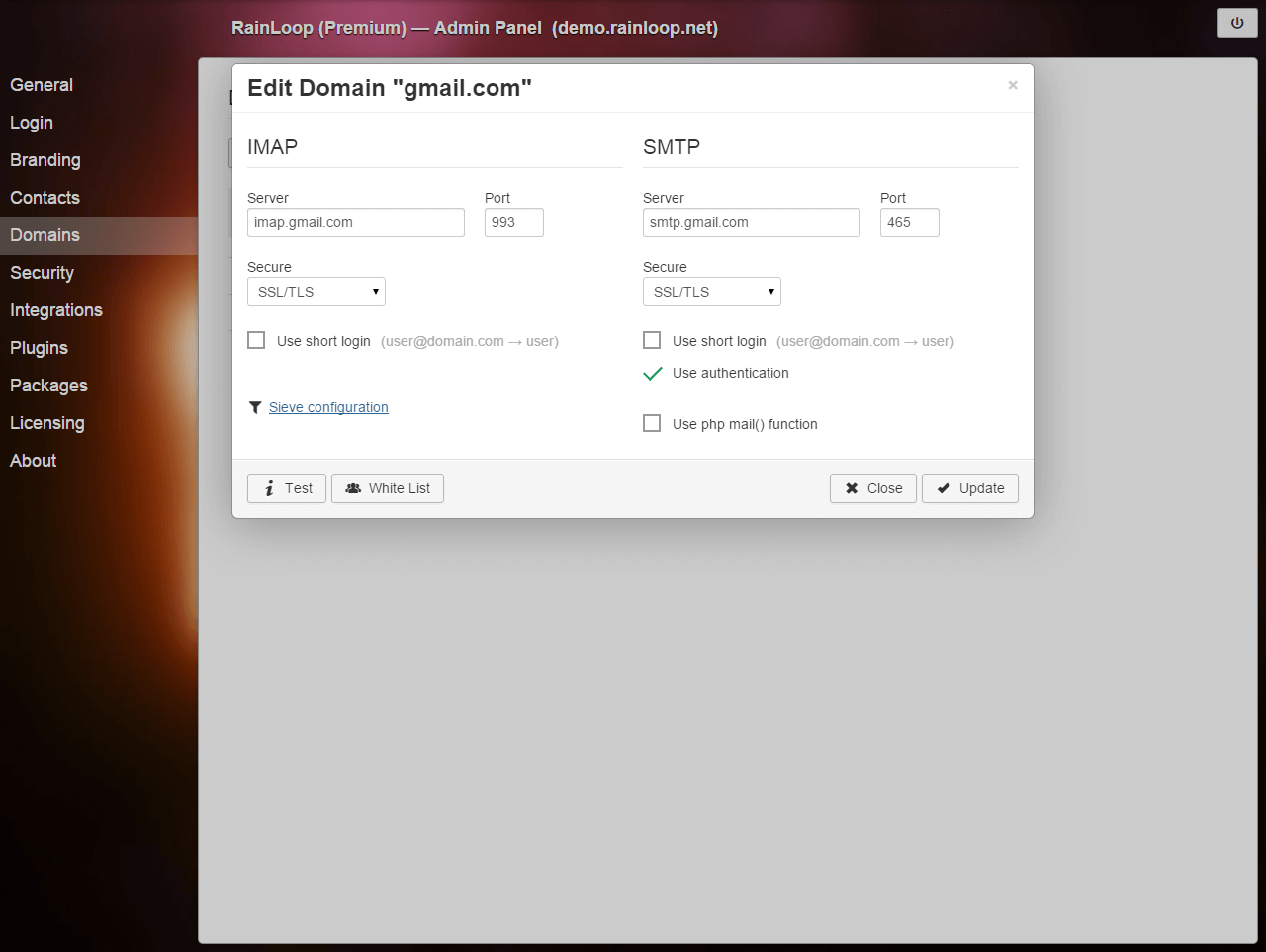Viewport: 1266px width, 952px height.
Task: Check the Use php mail() function option
Action: pyautogui.click(x=652, y=422)
